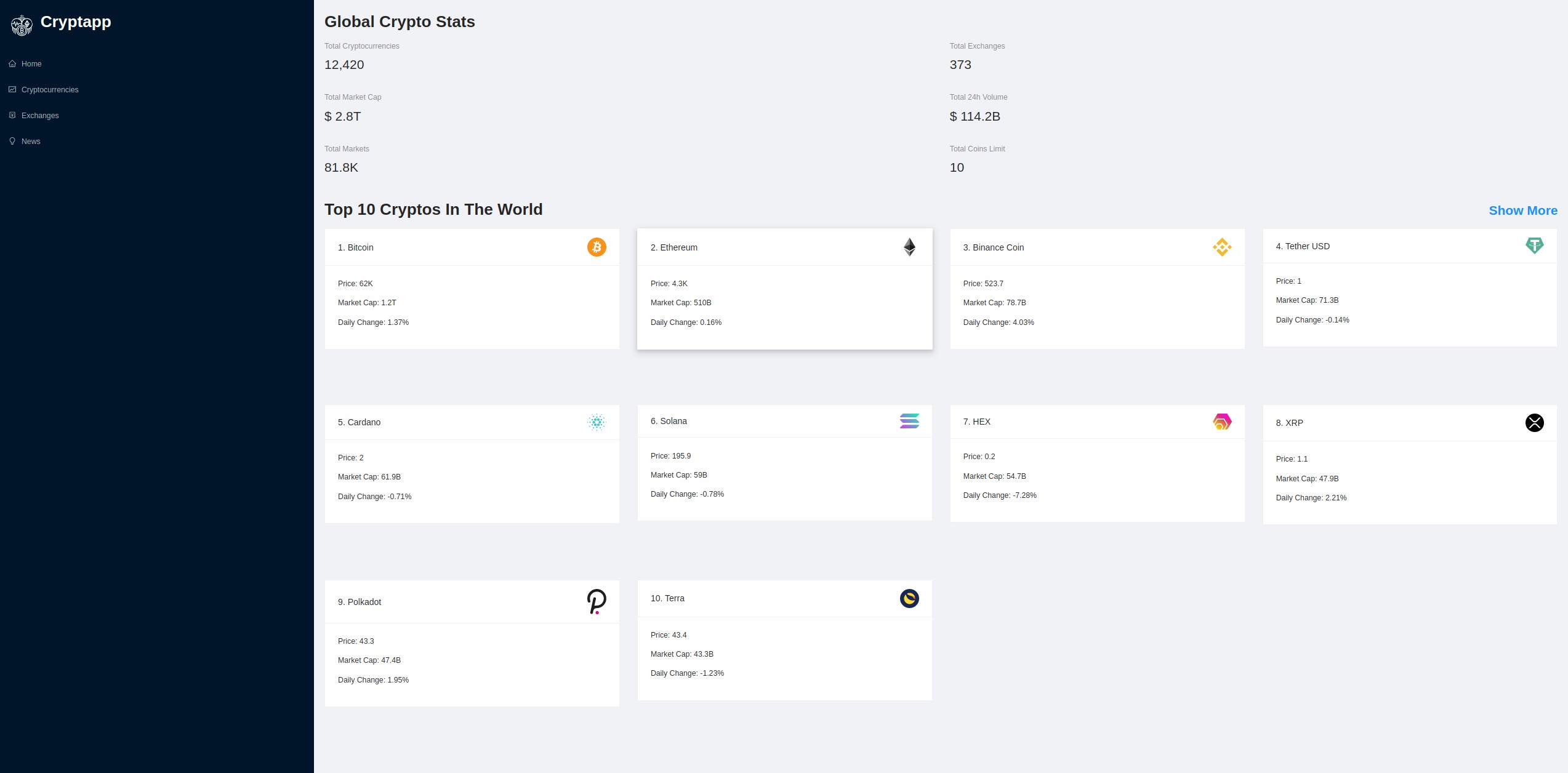Screen dimensions: 1568x773
Task: Open the '3. Binance Coin' card title
Action: point(994,247)
